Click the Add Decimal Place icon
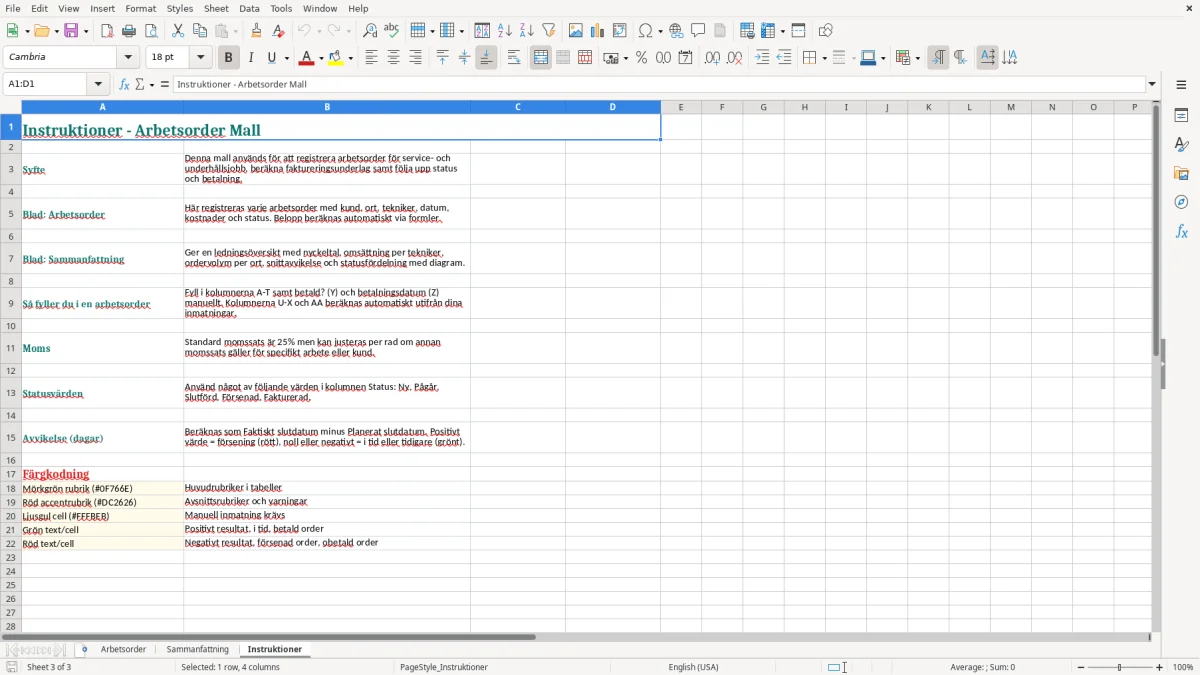1200x675 pixels. point(712,58)
